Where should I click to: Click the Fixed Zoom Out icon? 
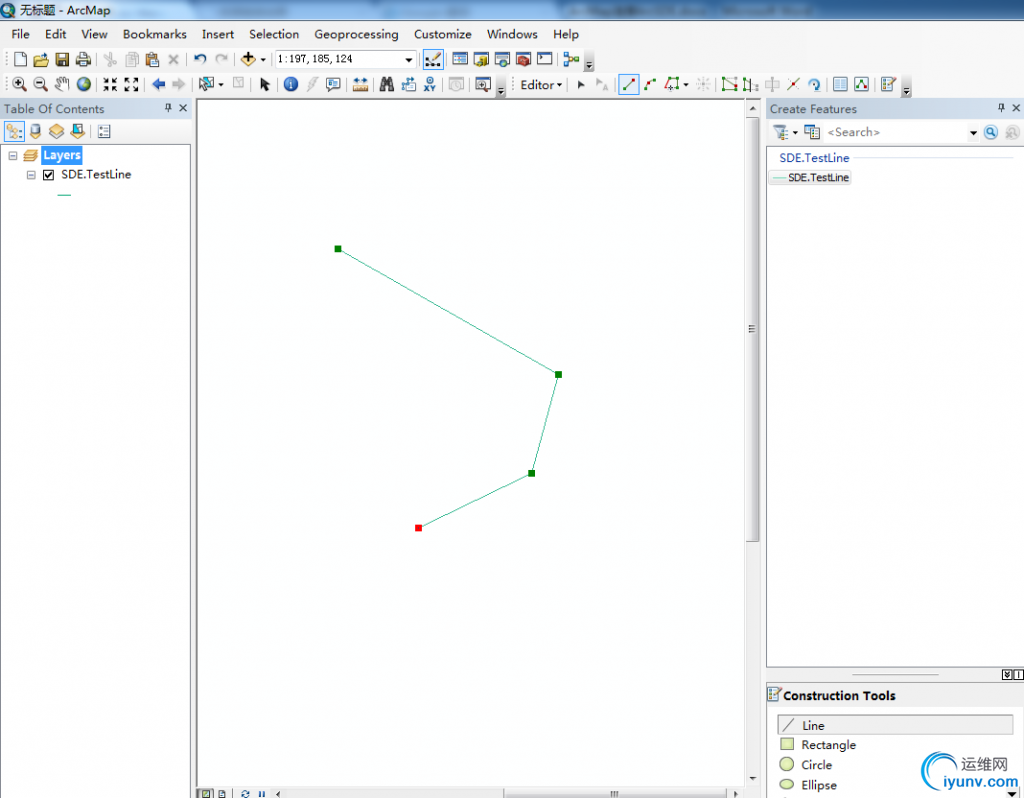131,84
